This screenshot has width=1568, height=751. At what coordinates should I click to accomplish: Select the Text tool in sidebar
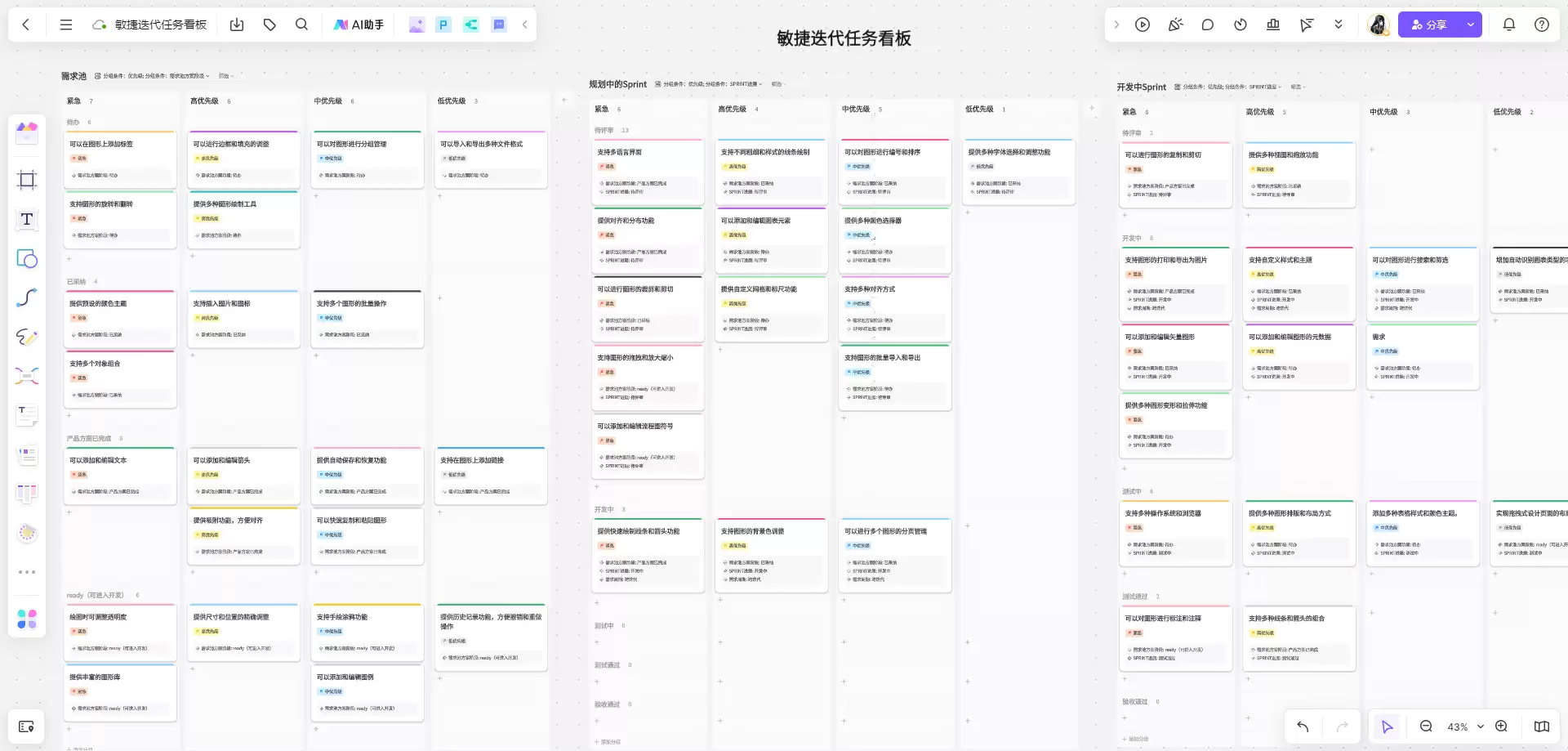27,219
